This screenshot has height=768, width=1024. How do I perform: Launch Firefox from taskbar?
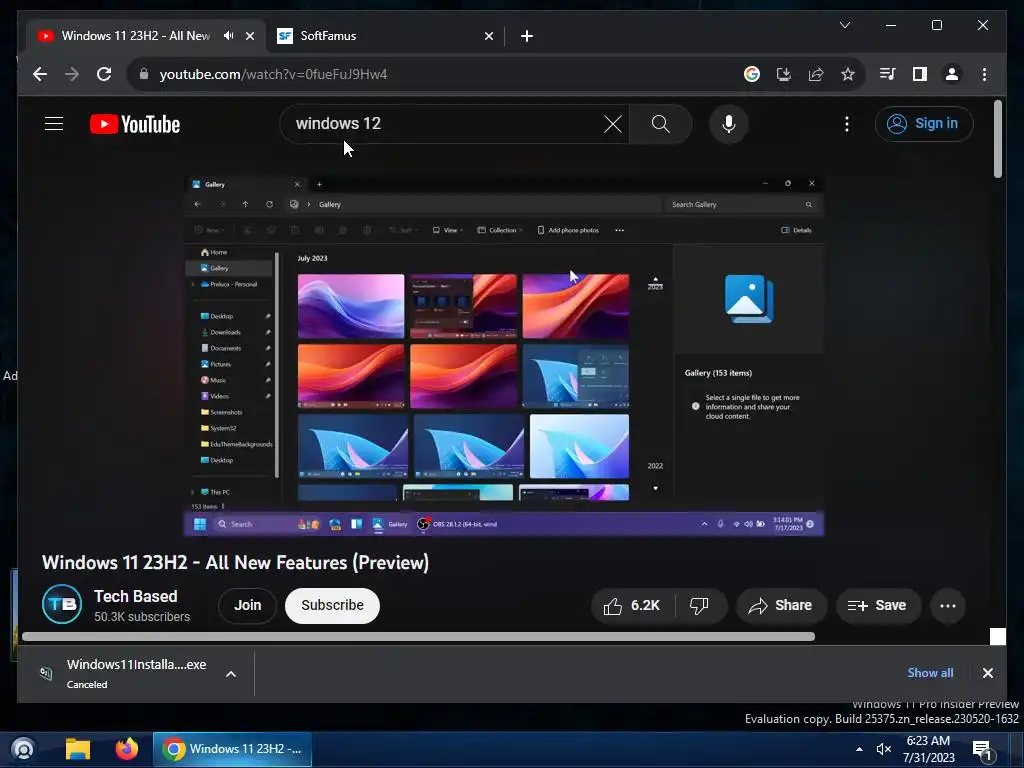click(127, 748)
